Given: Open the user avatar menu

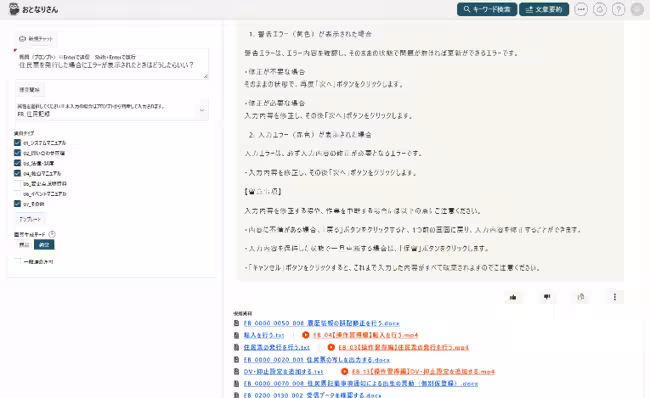Looking at the screenshot, I should 637,9.
